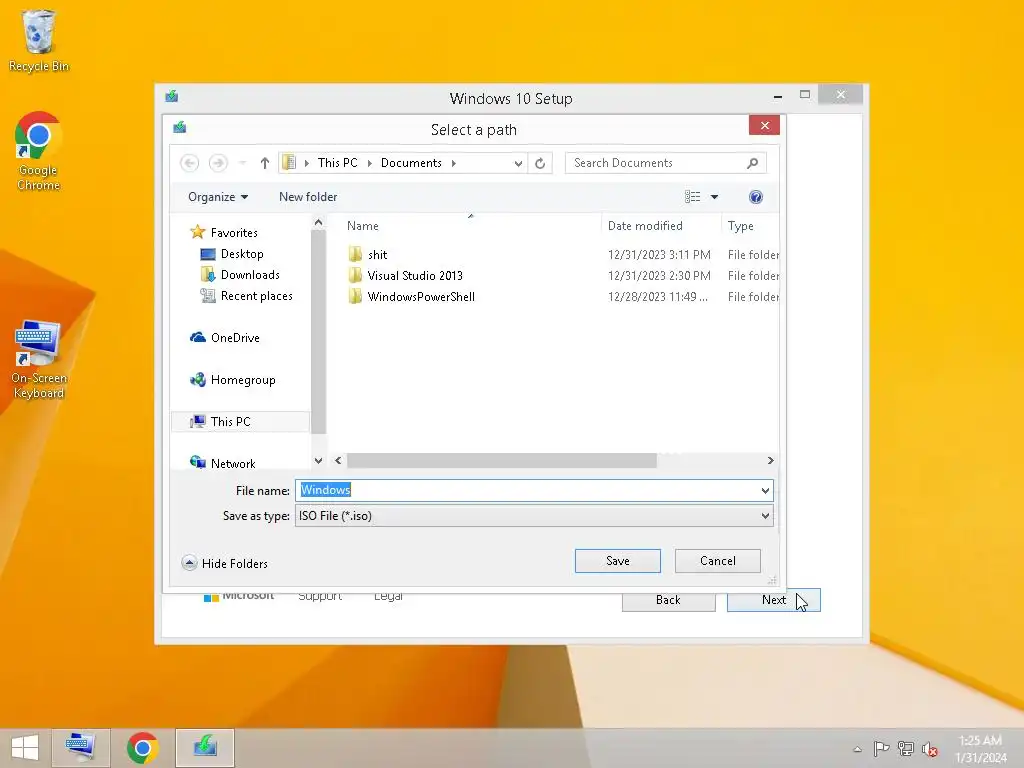Viewport: 1024px width, 768px height.
Task: Click the search magnifier icon
Action: click(752, 163)
